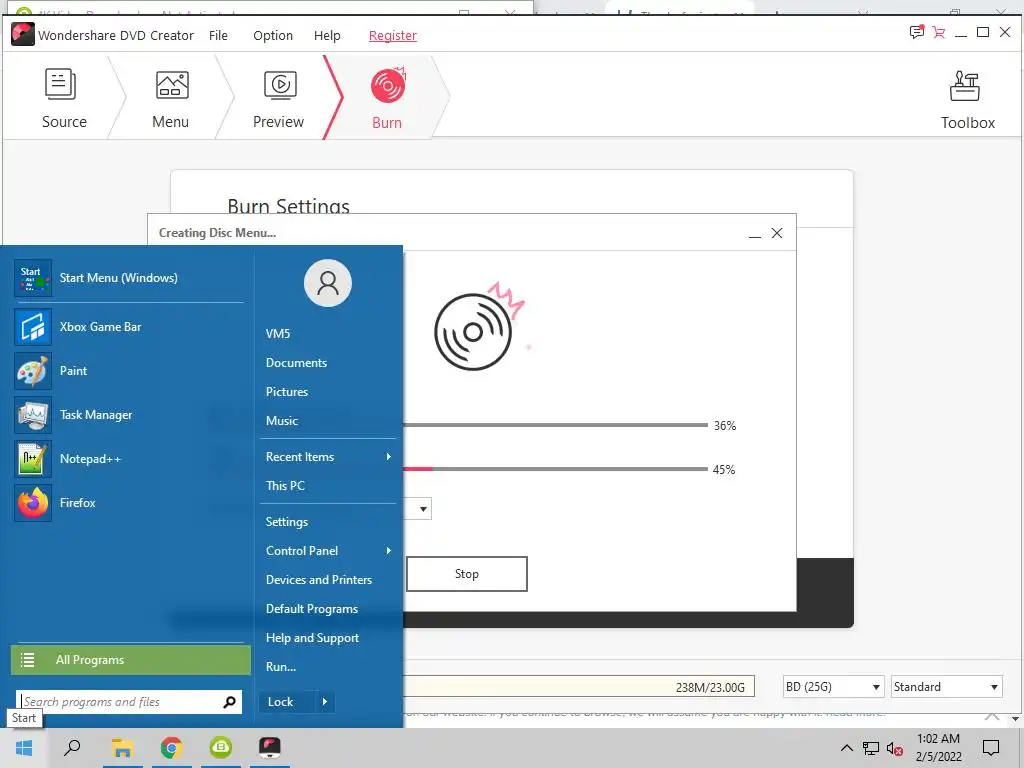This screenshot has width=1024, height=768.
Task: Click the 45% progress bar
Action: (x=555, y=469)
